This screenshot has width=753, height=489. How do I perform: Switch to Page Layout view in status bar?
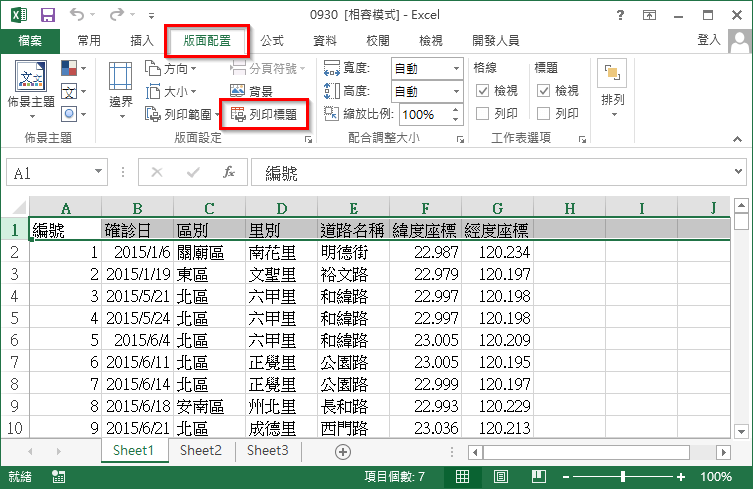501,477
